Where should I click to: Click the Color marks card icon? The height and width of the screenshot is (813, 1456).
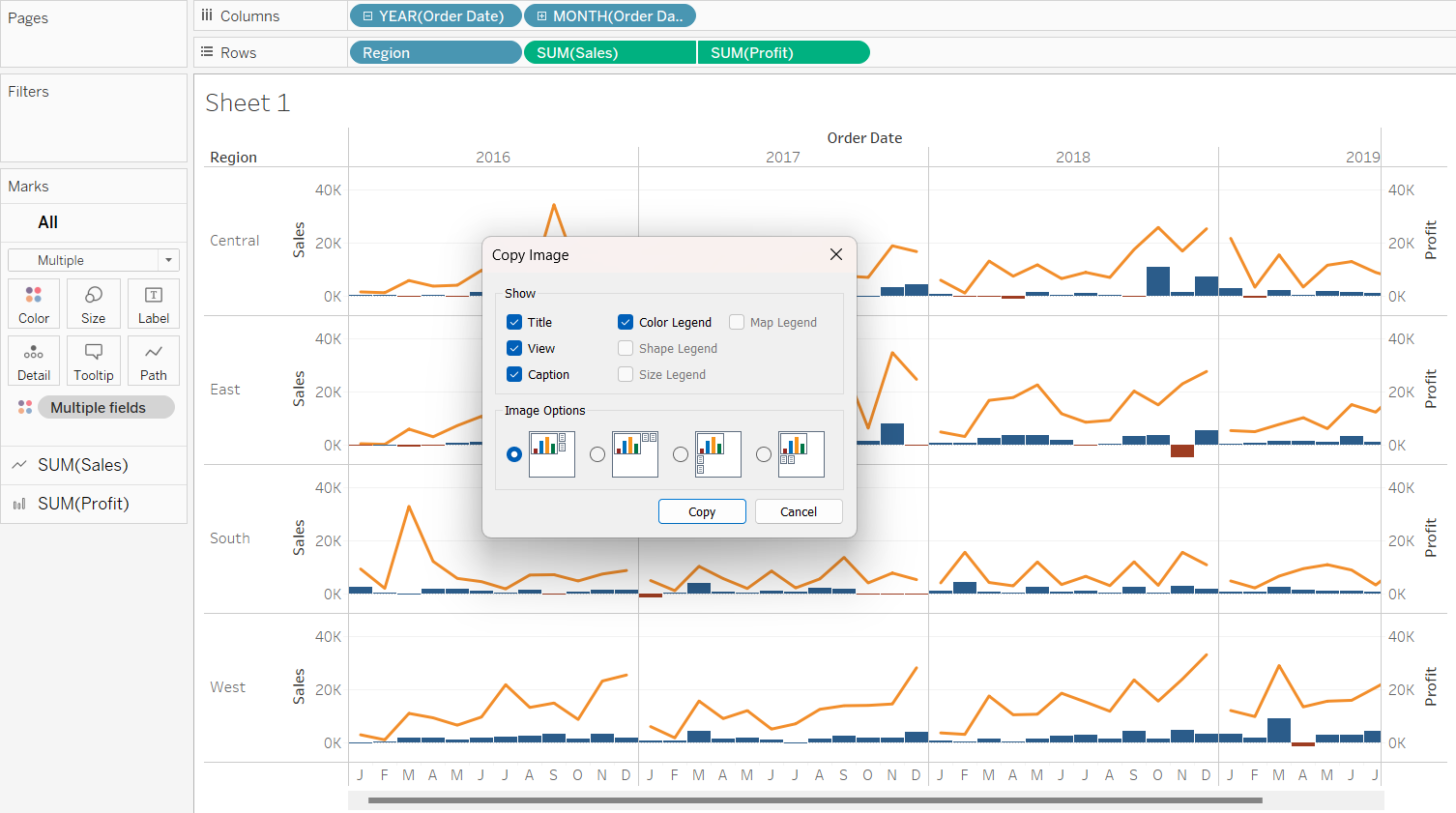34,304
